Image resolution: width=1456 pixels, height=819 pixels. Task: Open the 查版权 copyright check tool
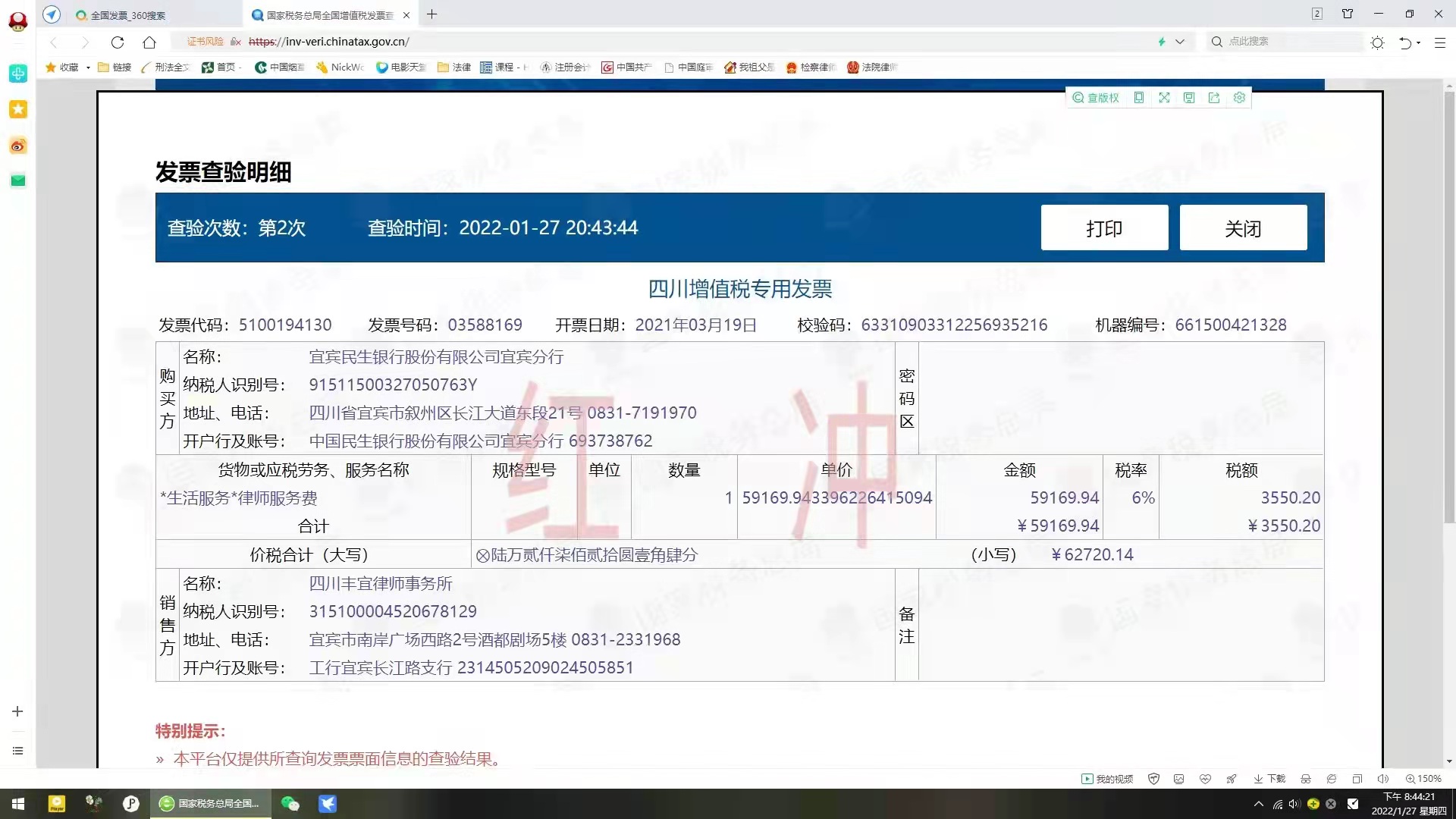[x=1096, y=97]
